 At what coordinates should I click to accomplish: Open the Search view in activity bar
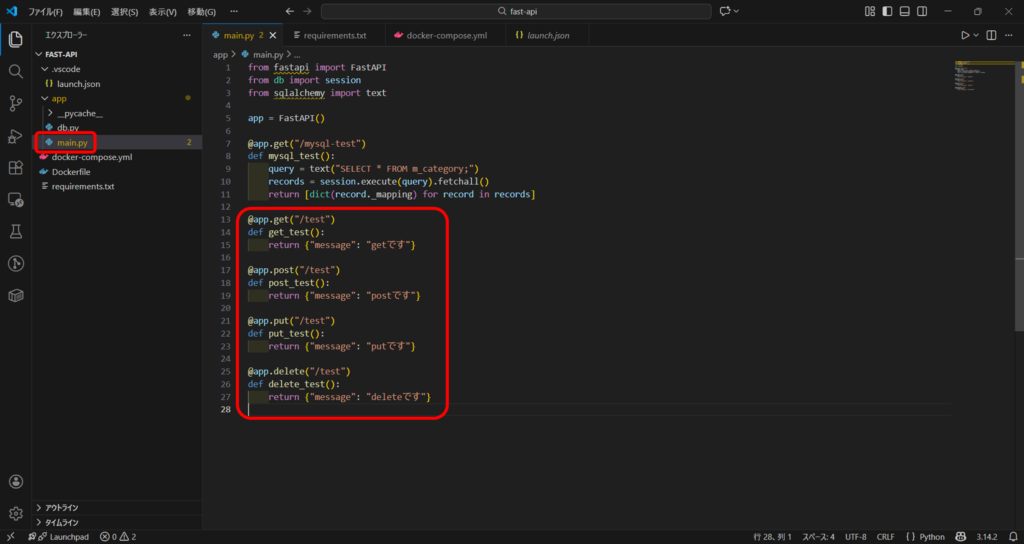pyautogui.click(x=16, y=72)
